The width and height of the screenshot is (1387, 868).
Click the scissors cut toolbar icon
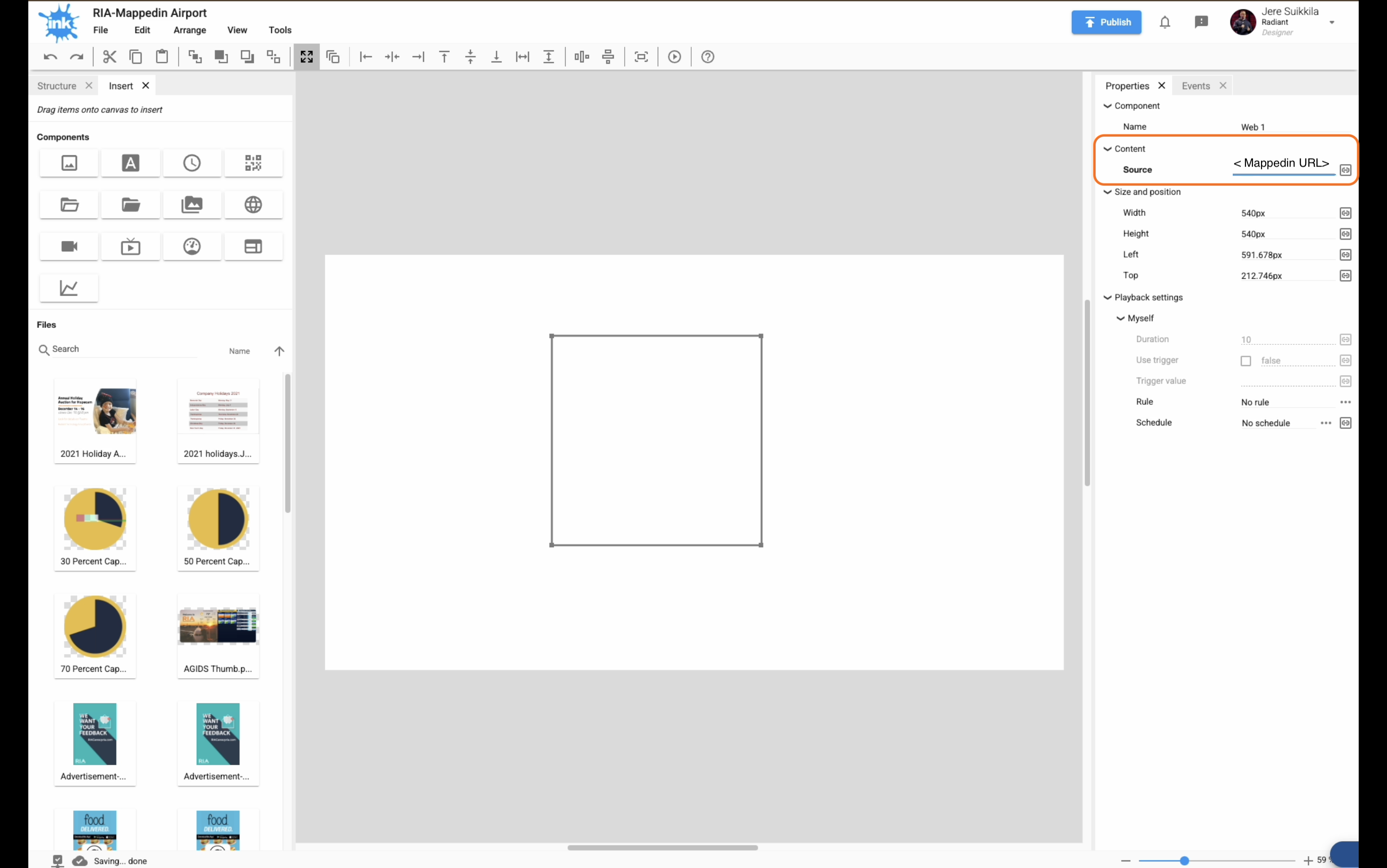[109, 57]
